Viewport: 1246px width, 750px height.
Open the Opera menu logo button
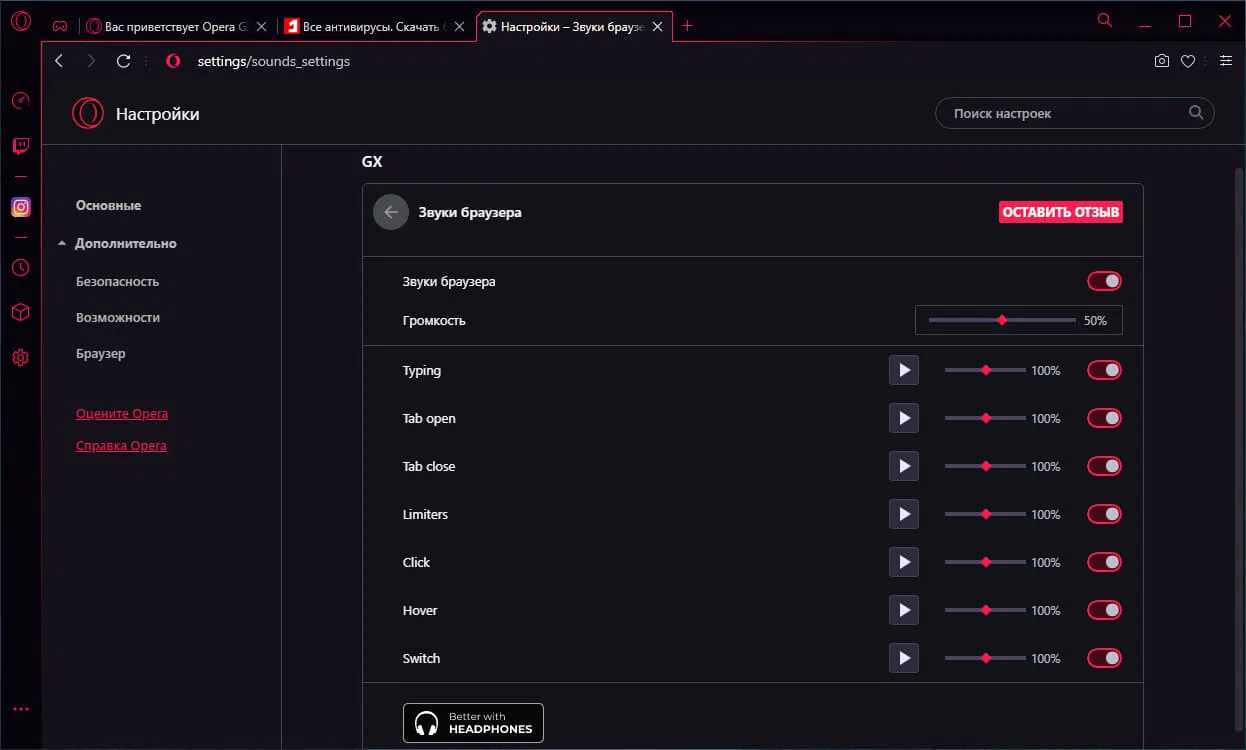click(20, 23)
